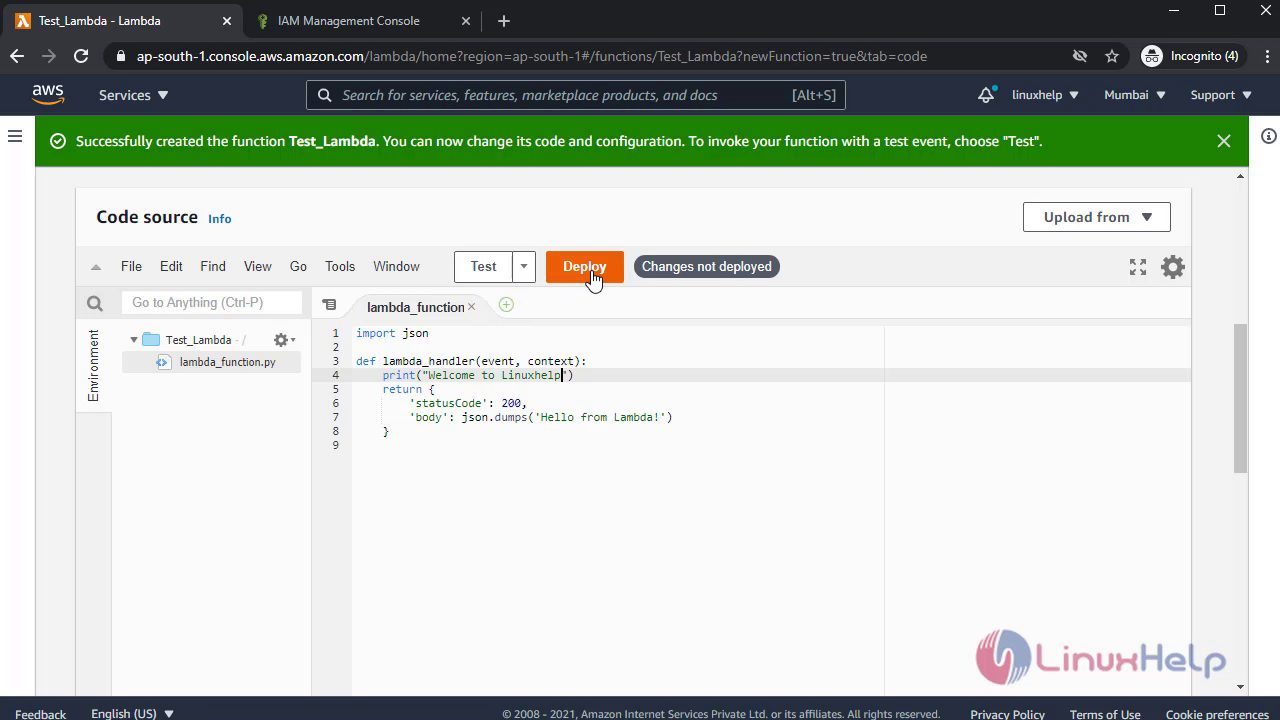This screenshot has height=720, width=1280.
Task: Collapse the editor menu bar arrow
Action: coord(96,267)
